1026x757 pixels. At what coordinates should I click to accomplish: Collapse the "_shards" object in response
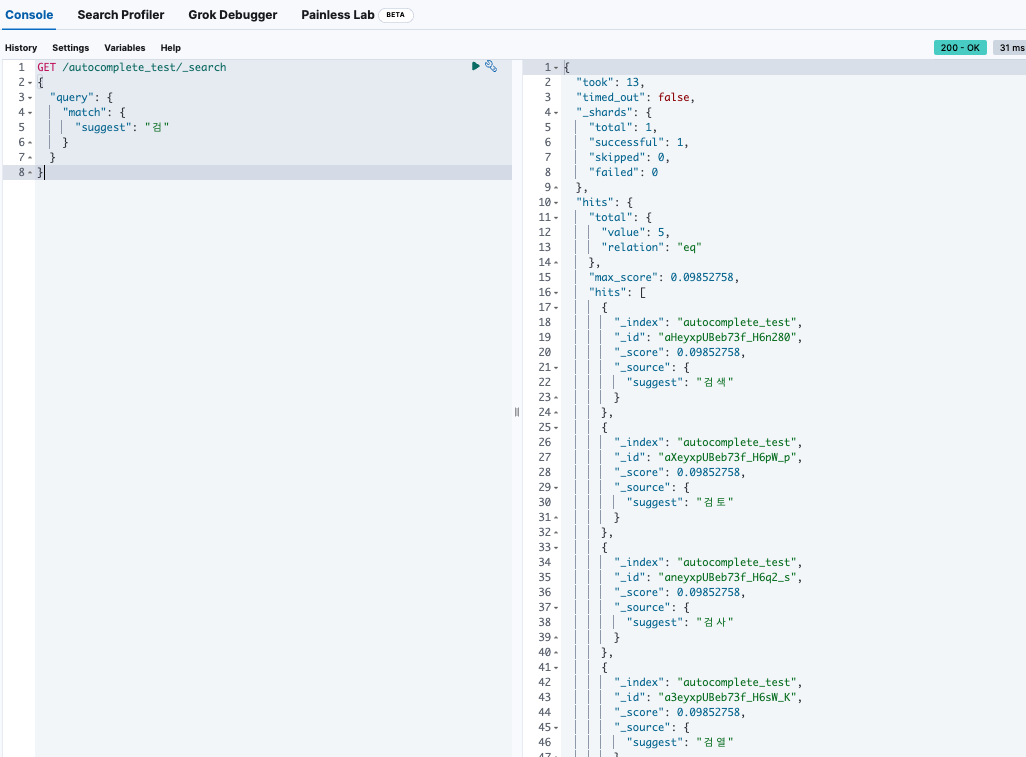556,112
